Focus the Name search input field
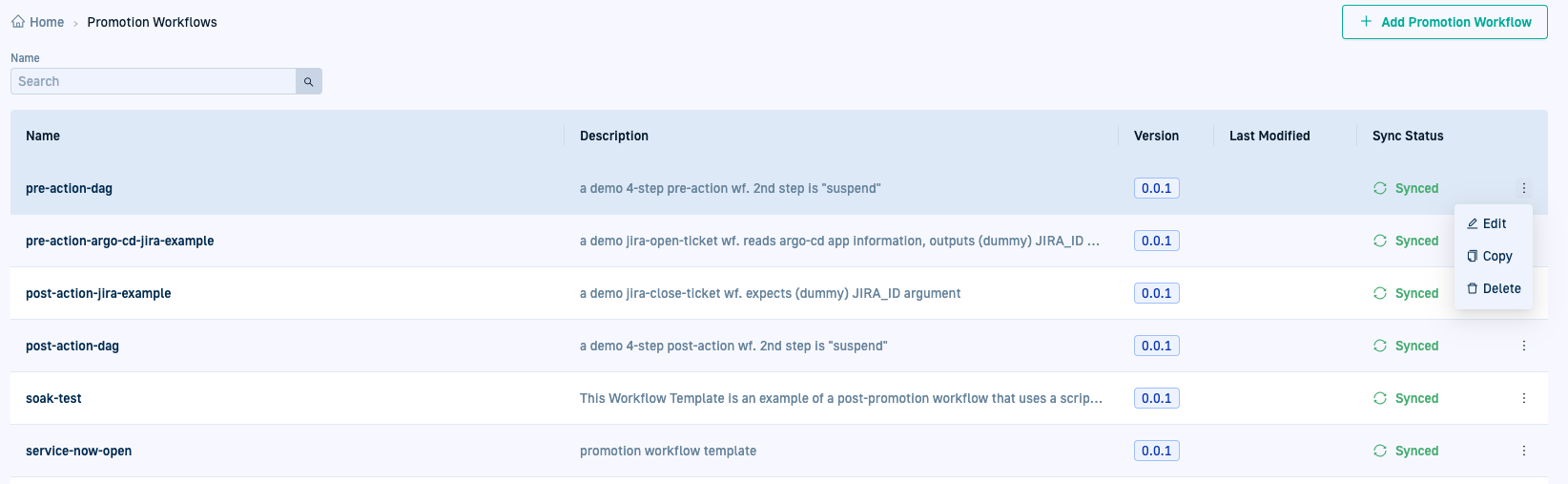 (x=154, y=82)
